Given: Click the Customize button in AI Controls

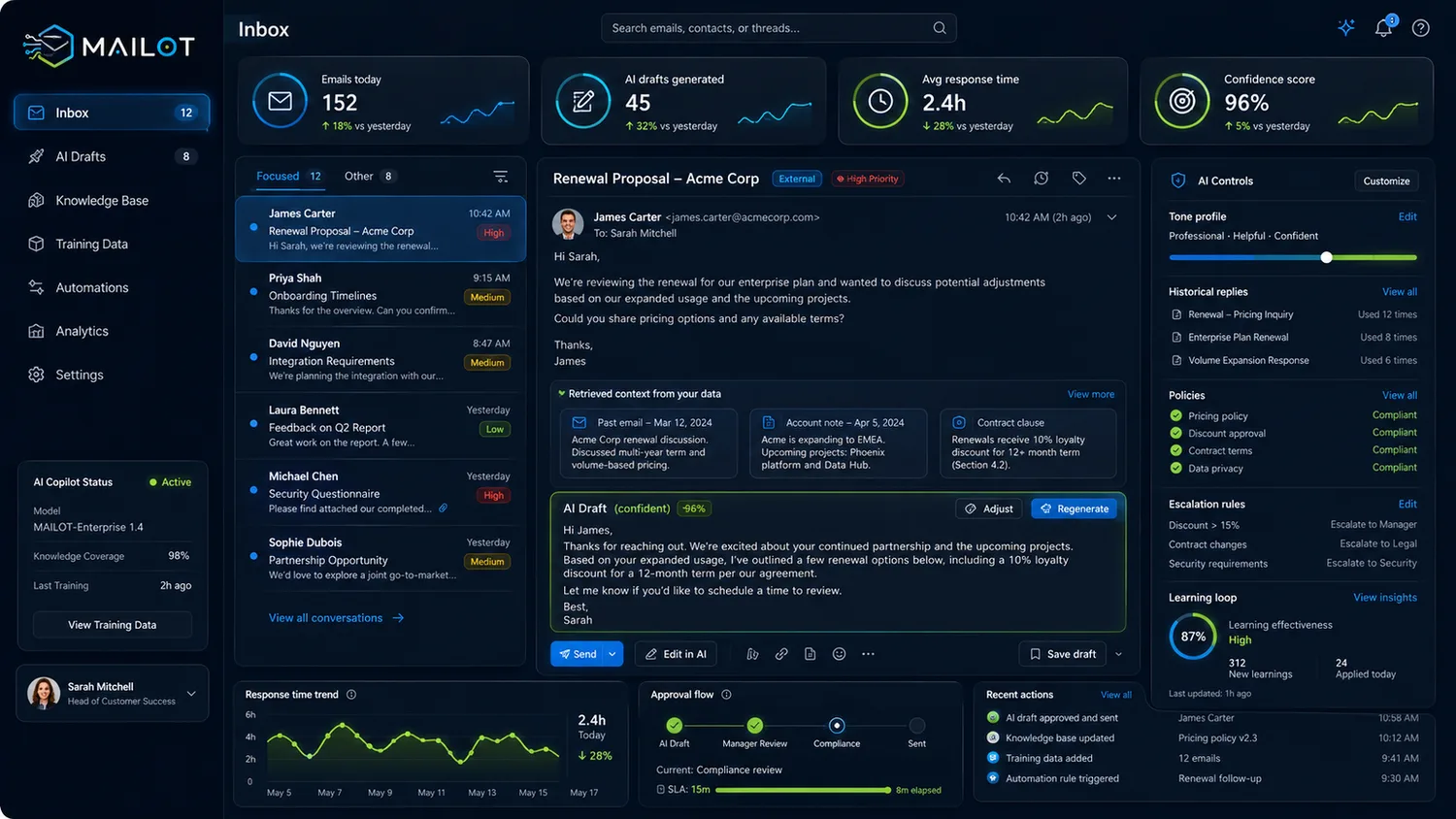Looking at the screenshot, I should tap(1386, 181).
